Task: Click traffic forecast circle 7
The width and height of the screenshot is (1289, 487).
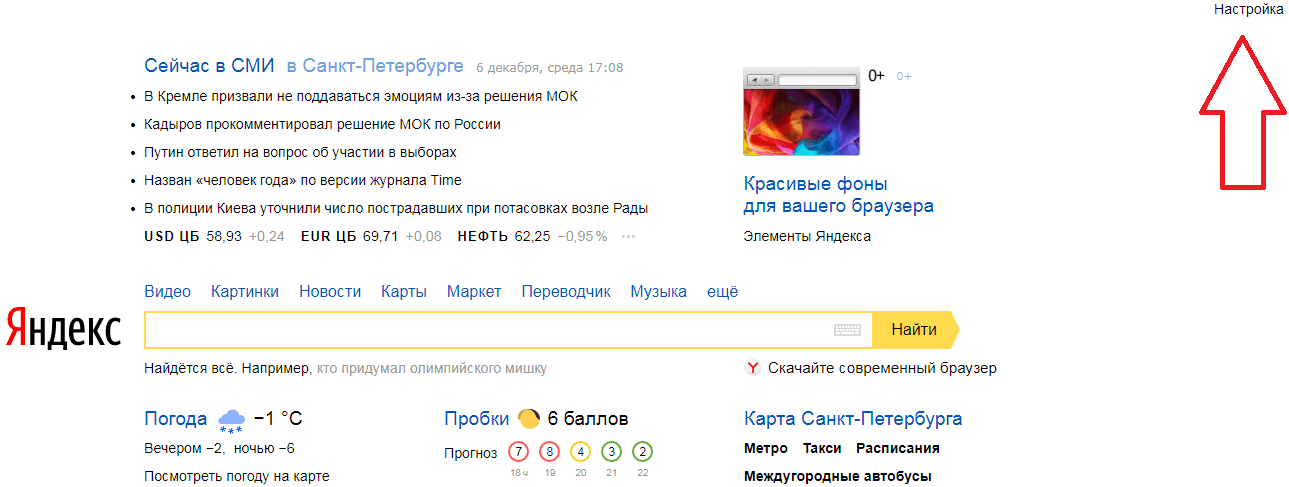Action: [518, 452]
